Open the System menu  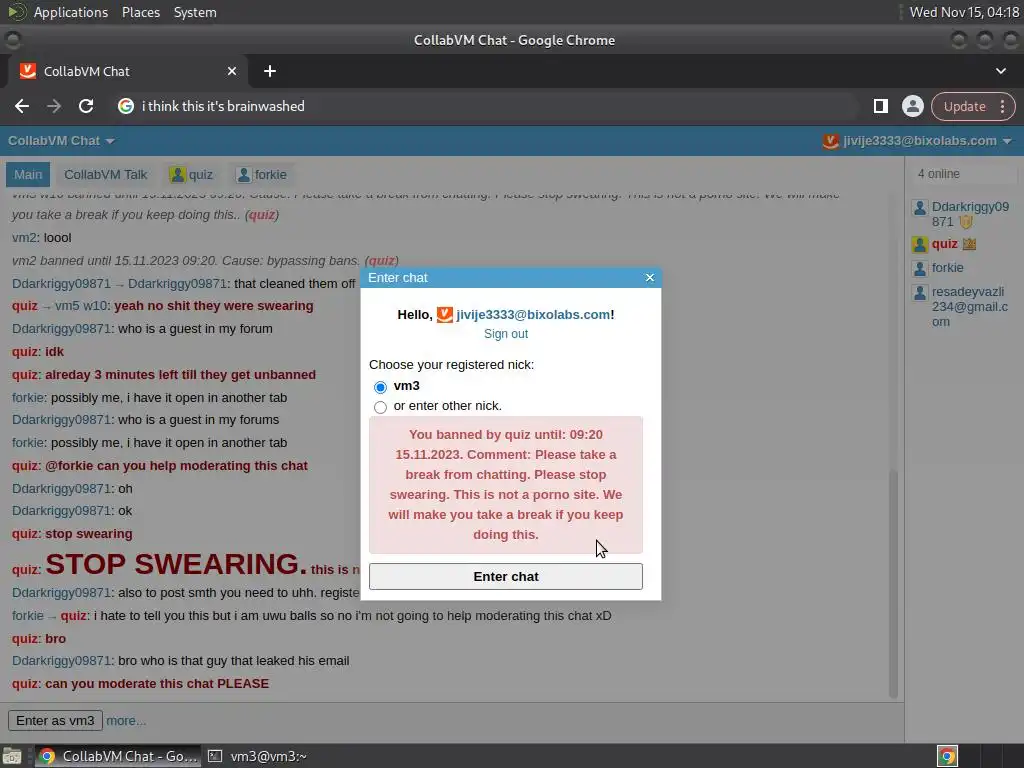(195, 12)
